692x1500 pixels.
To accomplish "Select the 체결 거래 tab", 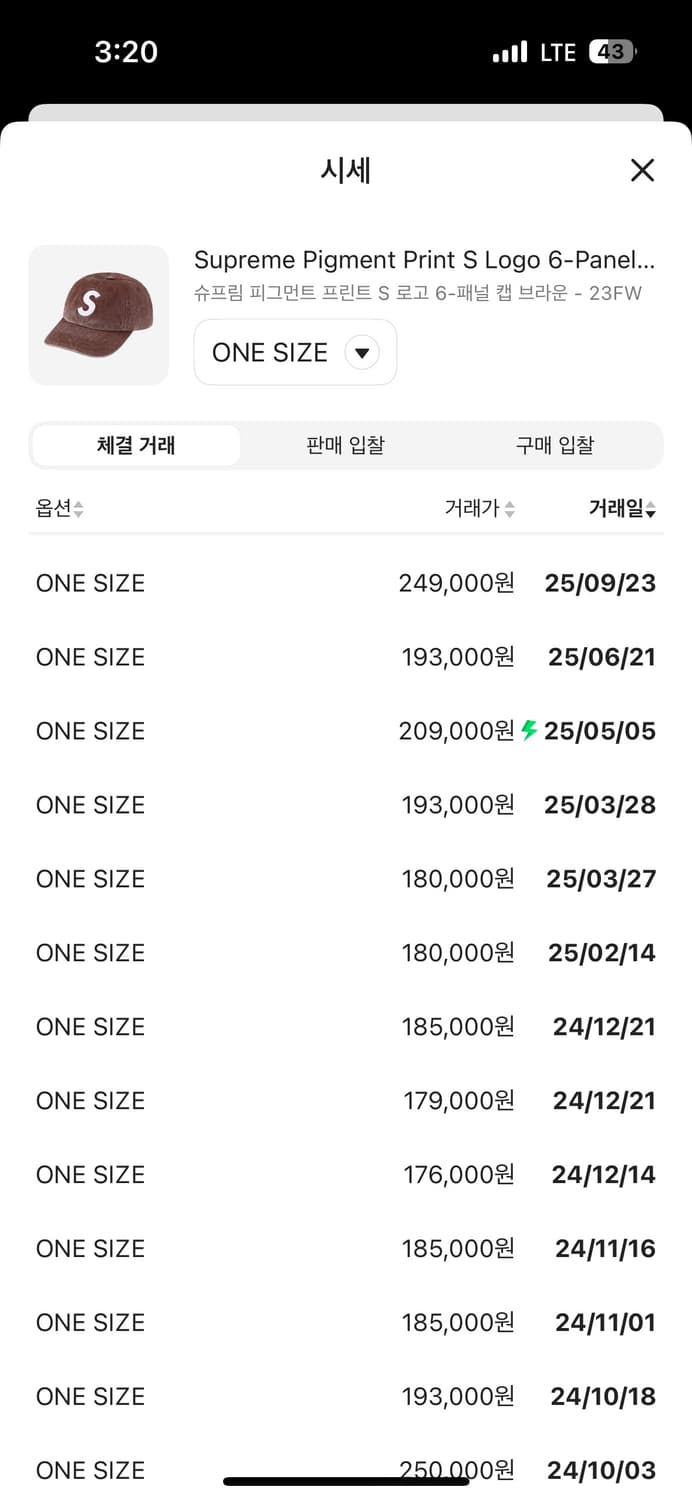I will click(136, 445).
